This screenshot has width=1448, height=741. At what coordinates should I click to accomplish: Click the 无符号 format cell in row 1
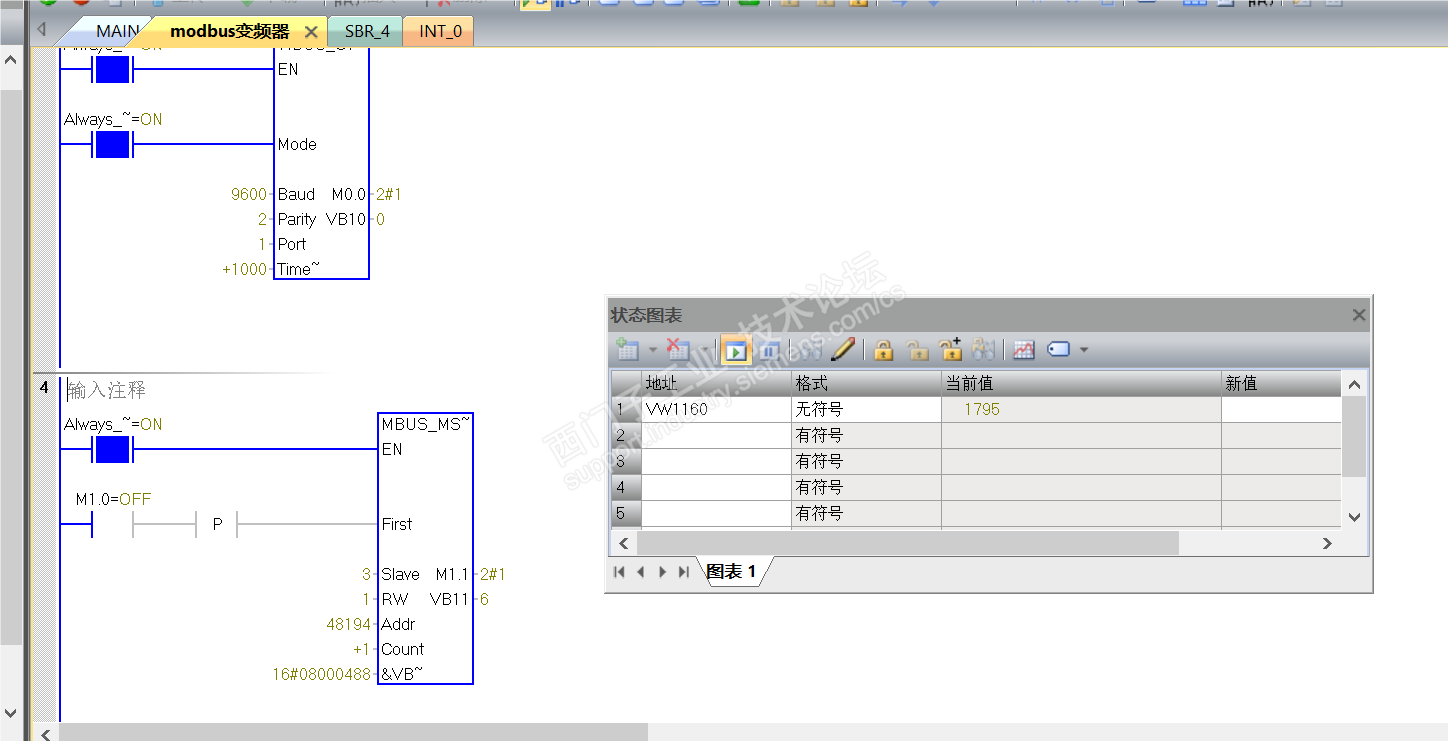(x=866, y=409)
